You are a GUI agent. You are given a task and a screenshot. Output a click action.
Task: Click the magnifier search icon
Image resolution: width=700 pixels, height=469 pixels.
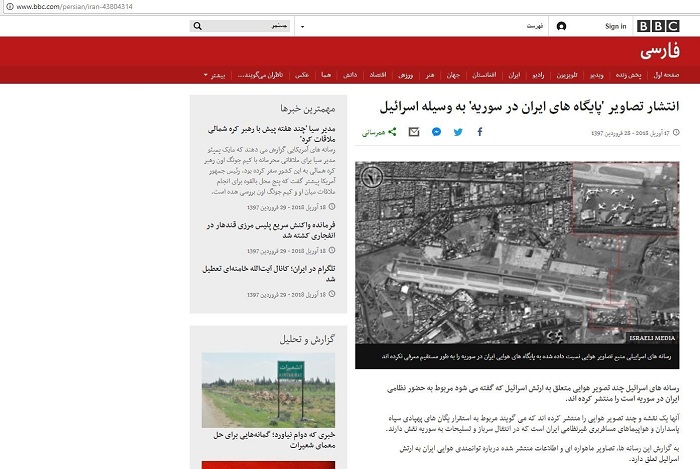(x=197, y=26)
